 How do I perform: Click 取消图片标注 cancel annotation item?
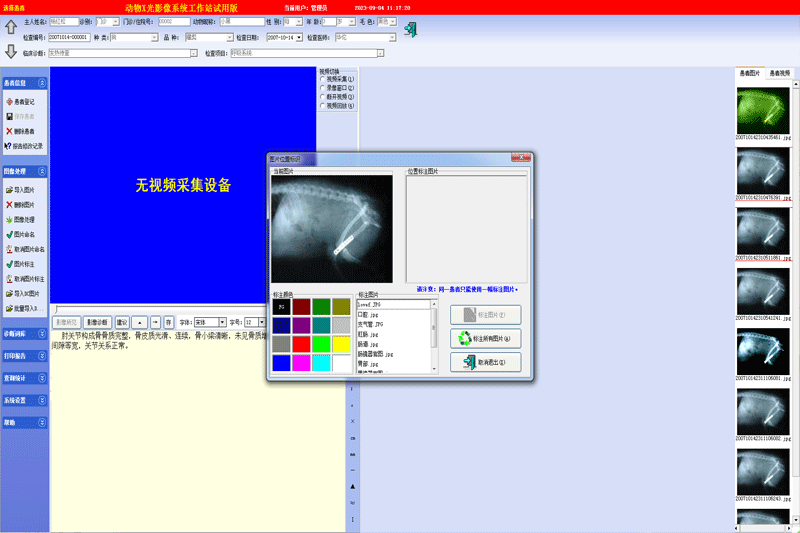pyautogui.click(x=26, y=278)
